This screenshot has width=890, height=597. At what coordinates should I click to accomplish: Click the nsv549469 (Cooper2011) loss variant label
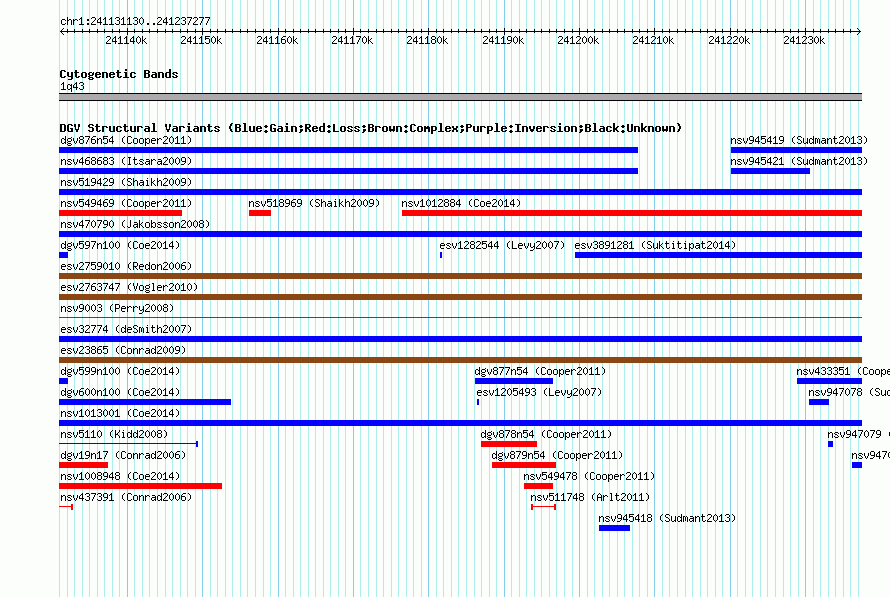[126, 203]
